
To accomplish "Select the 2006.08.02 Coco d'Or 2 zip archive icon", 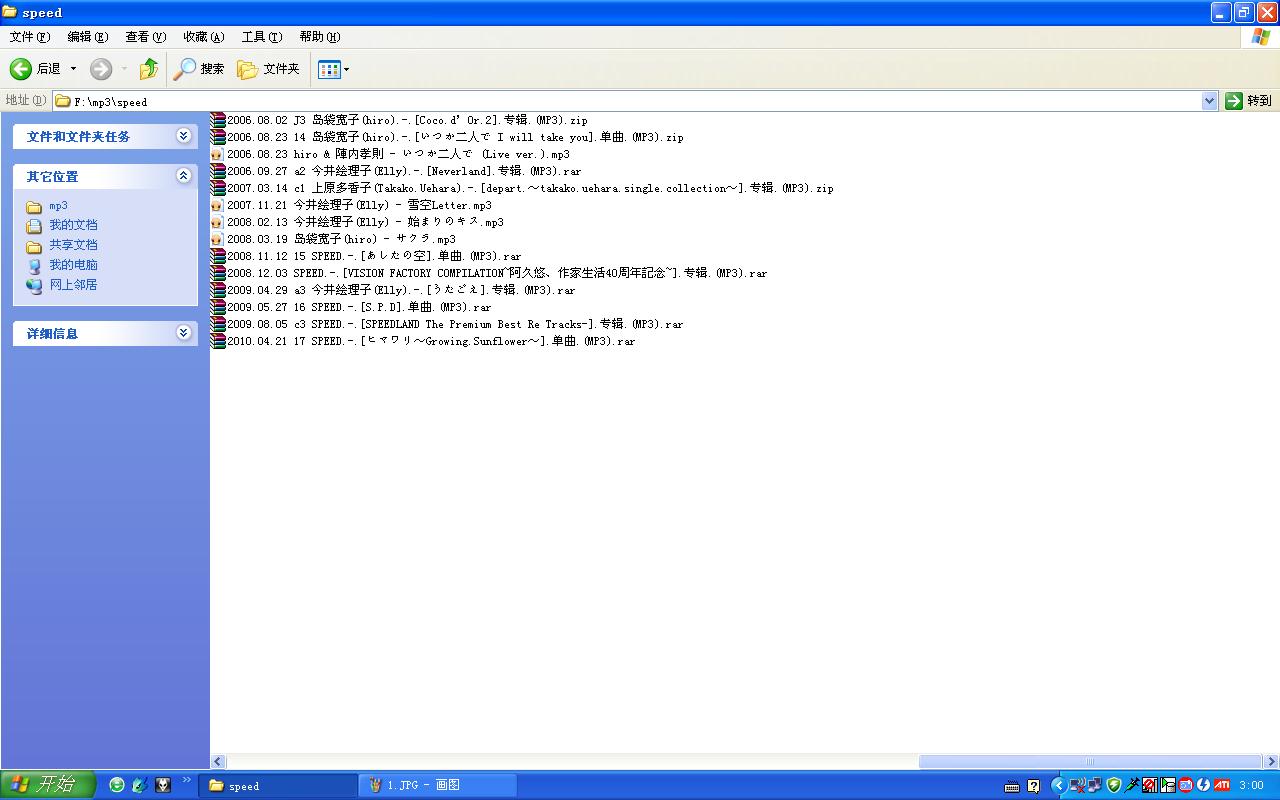I will coord(218,120).
